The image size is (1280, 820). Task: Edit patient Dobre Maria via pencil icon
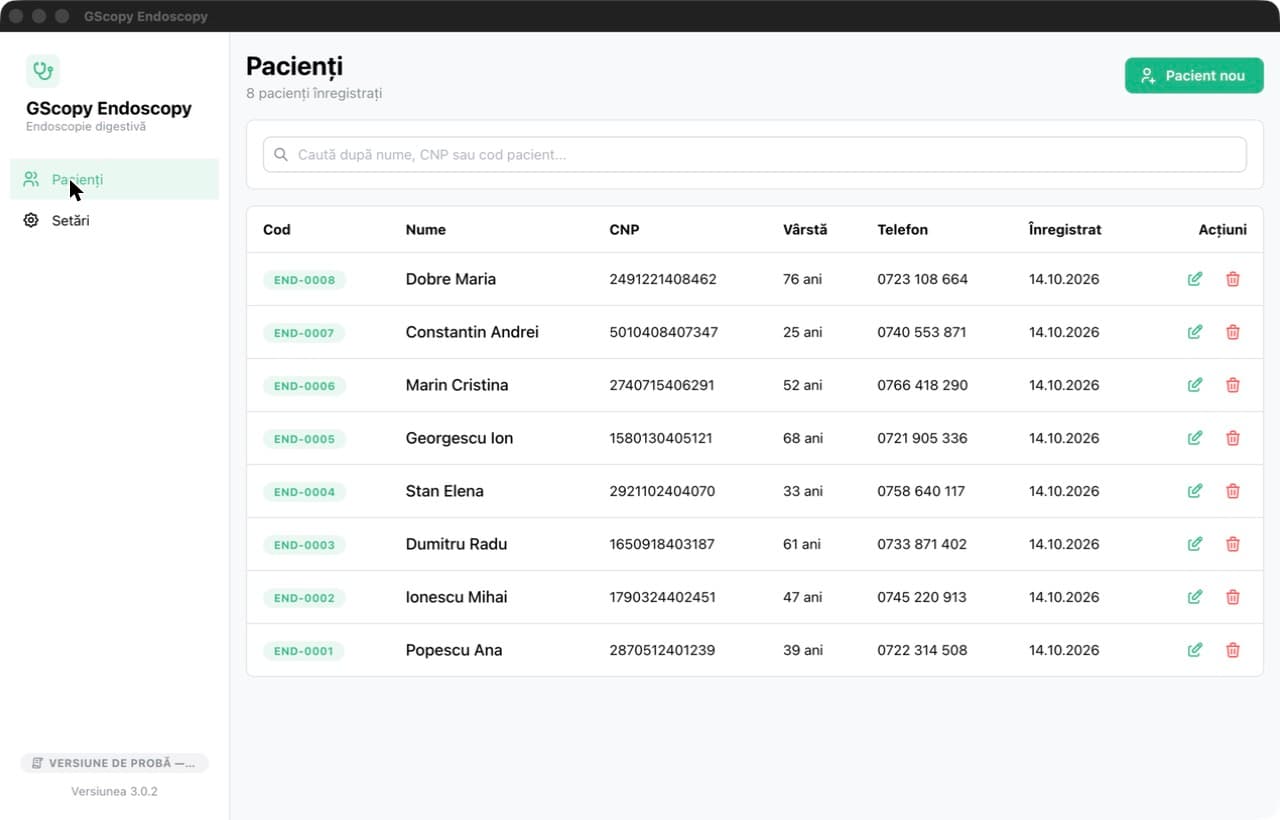1194,279
